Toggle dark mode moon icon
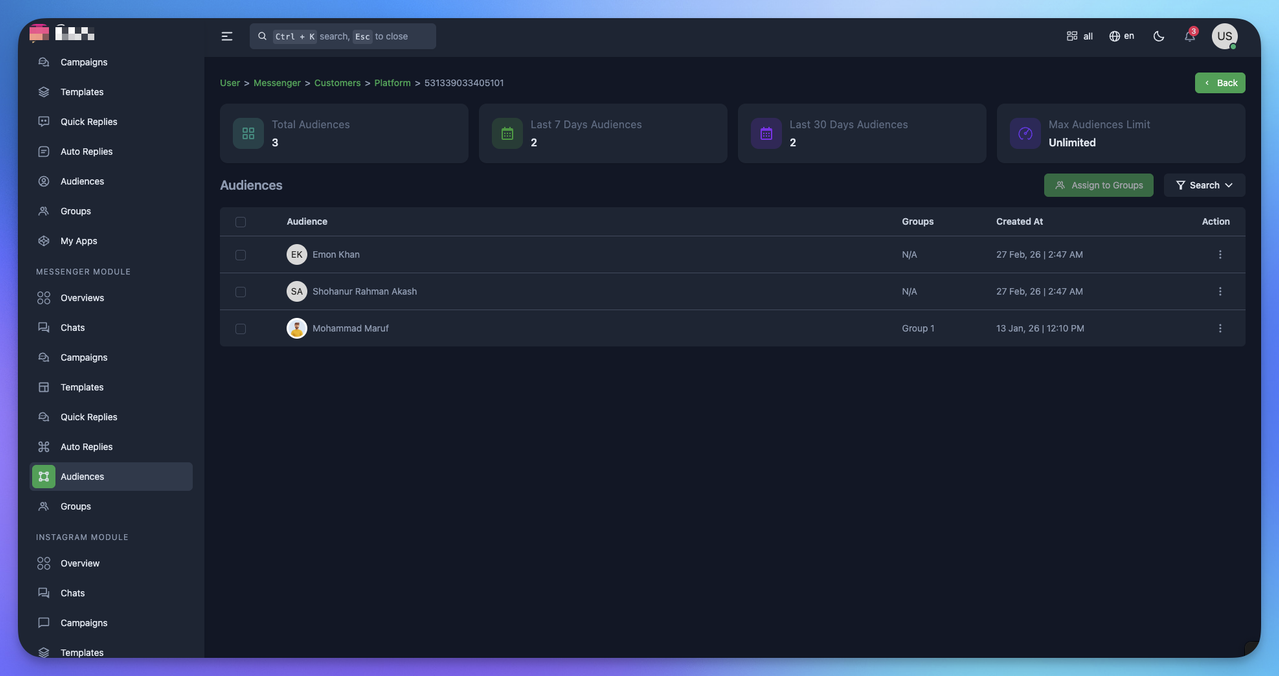The image size is (1279, 676). [1158, 36]
